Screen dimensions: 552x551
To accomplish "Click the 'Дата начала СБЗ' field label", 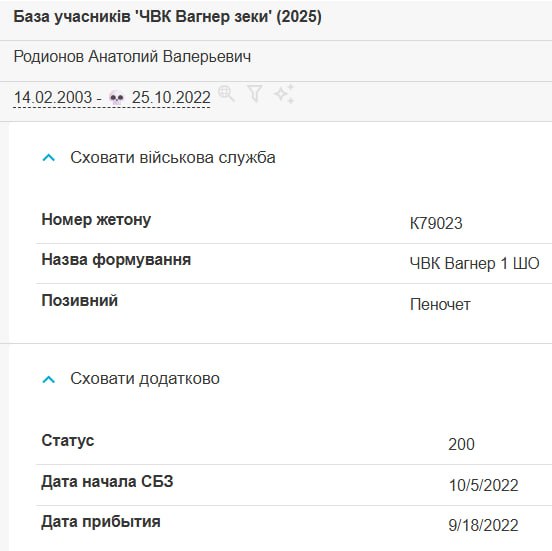I will 107,481.
